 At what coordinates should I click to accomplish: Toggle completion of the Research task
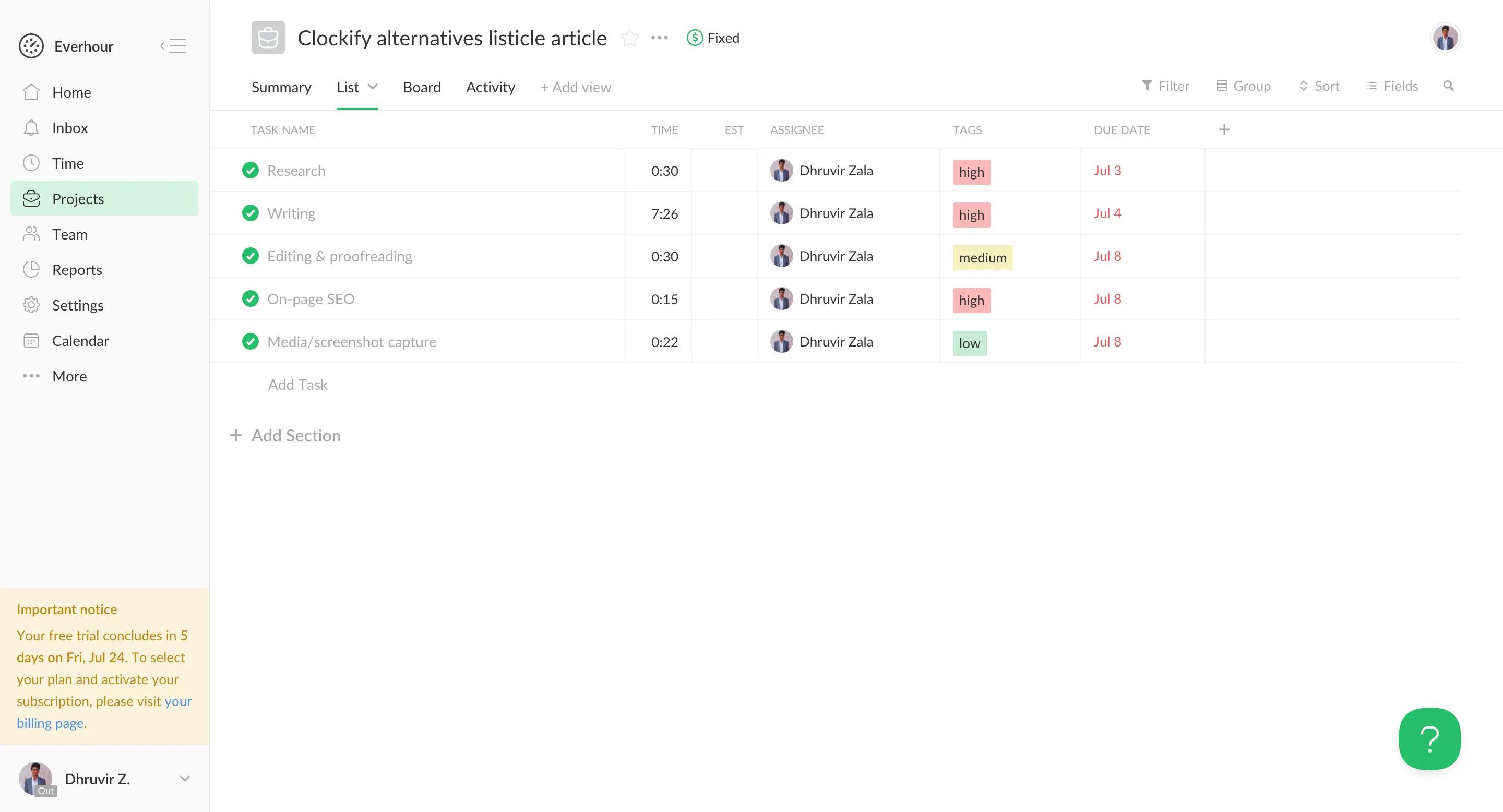(x=250, y=170)
